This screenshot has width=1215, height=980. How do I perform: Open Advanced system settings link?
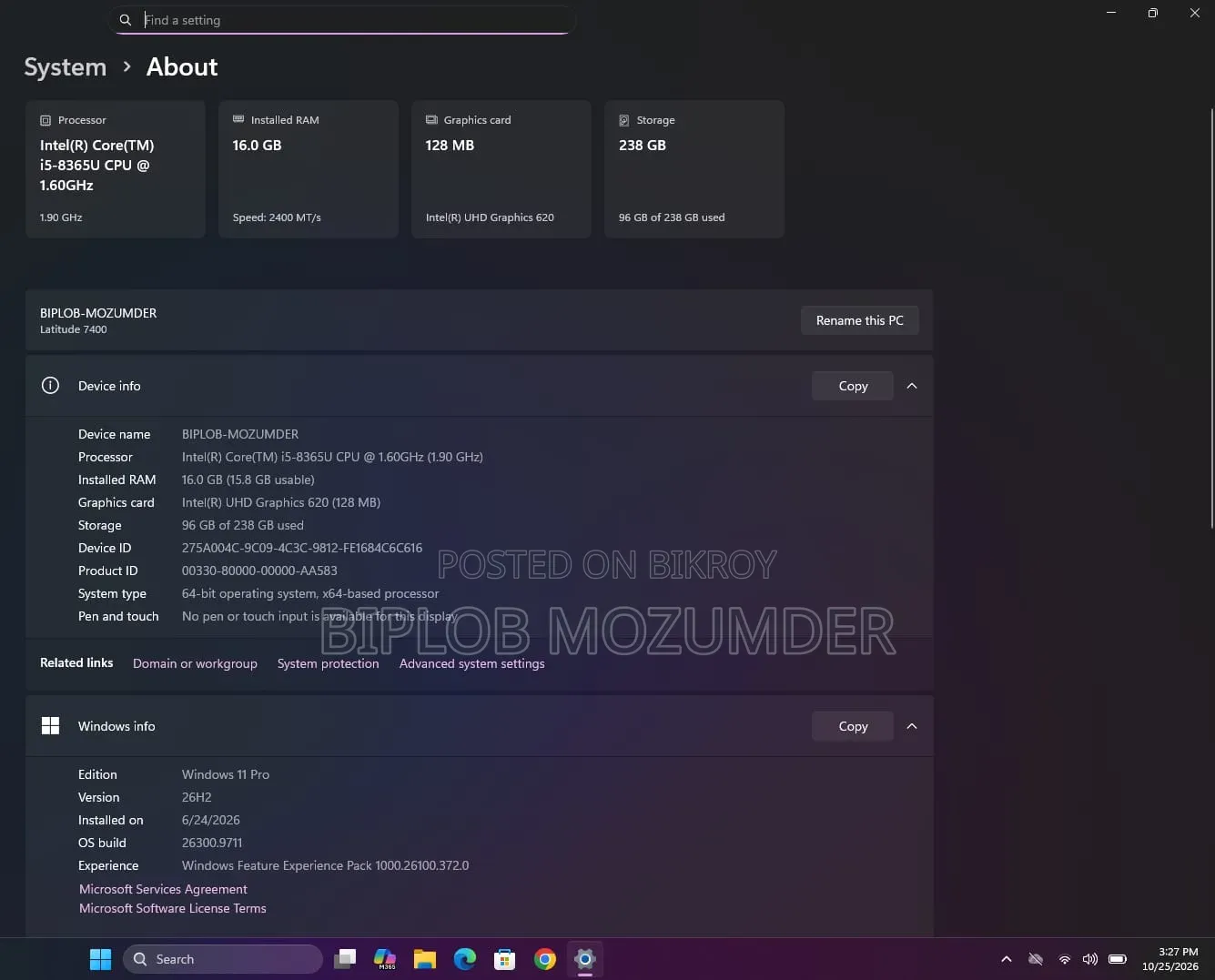[x=471, y=663]
